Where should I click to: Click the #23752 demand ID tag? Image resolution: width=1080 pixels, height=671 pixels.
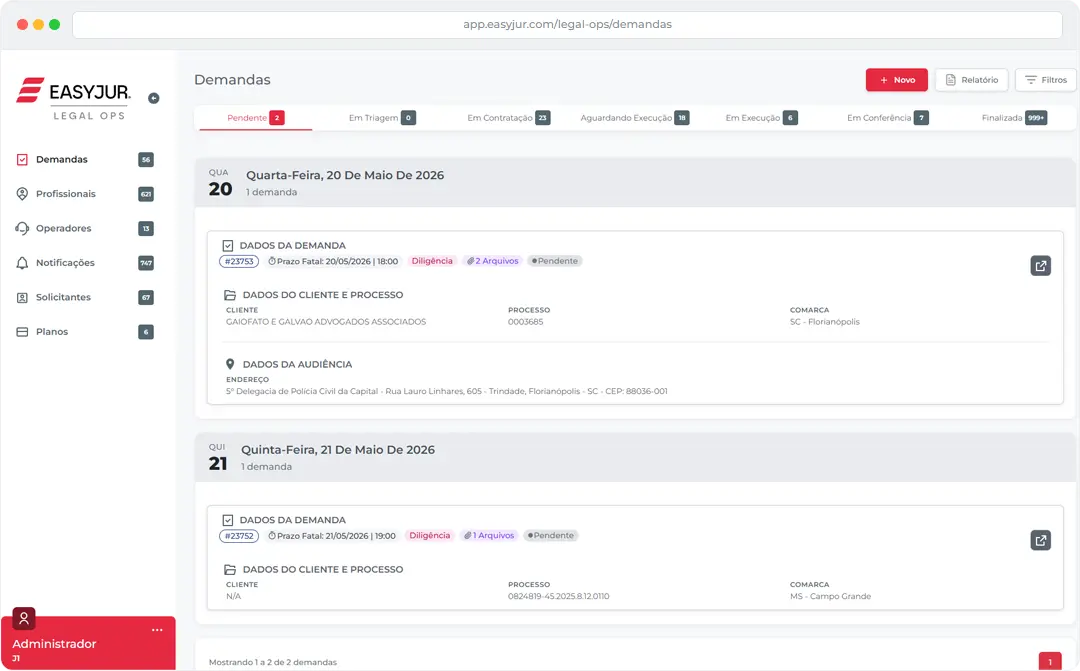239,536
